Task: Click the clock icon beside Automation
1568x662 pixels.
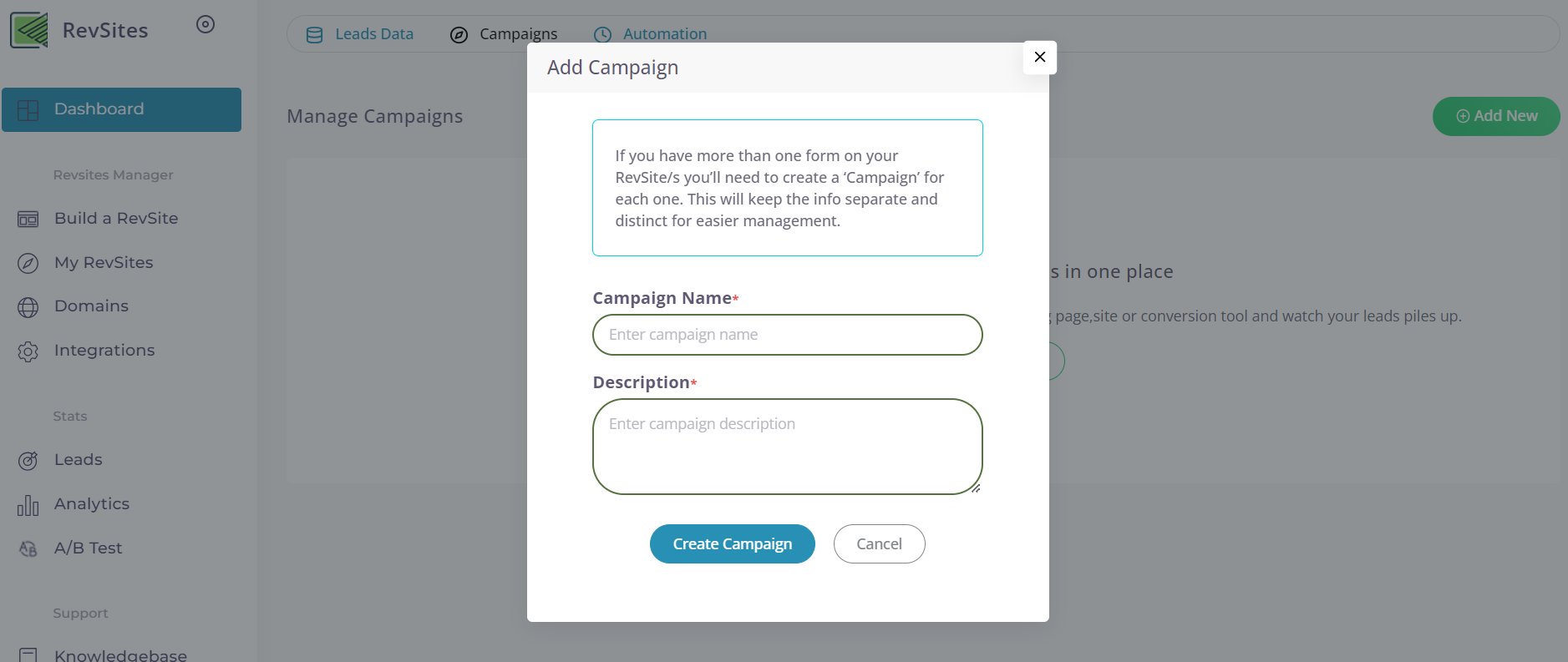Action: (602, 34)
